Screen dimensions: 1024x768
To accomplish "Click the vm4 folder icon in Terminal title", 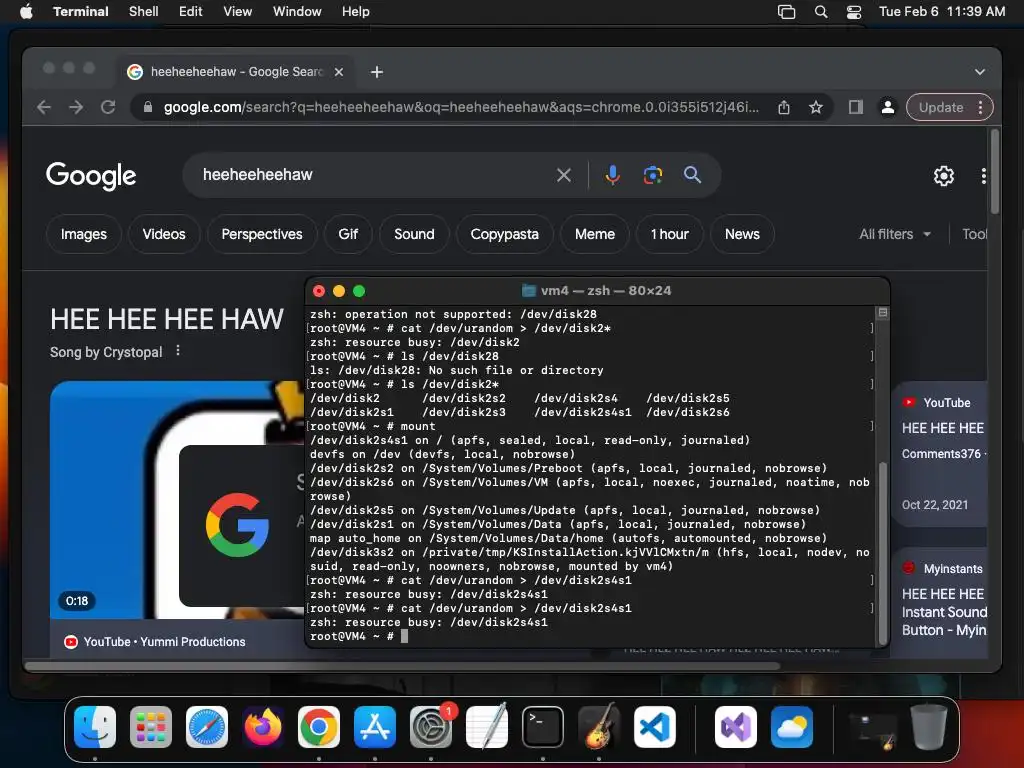I will [529, 291].
